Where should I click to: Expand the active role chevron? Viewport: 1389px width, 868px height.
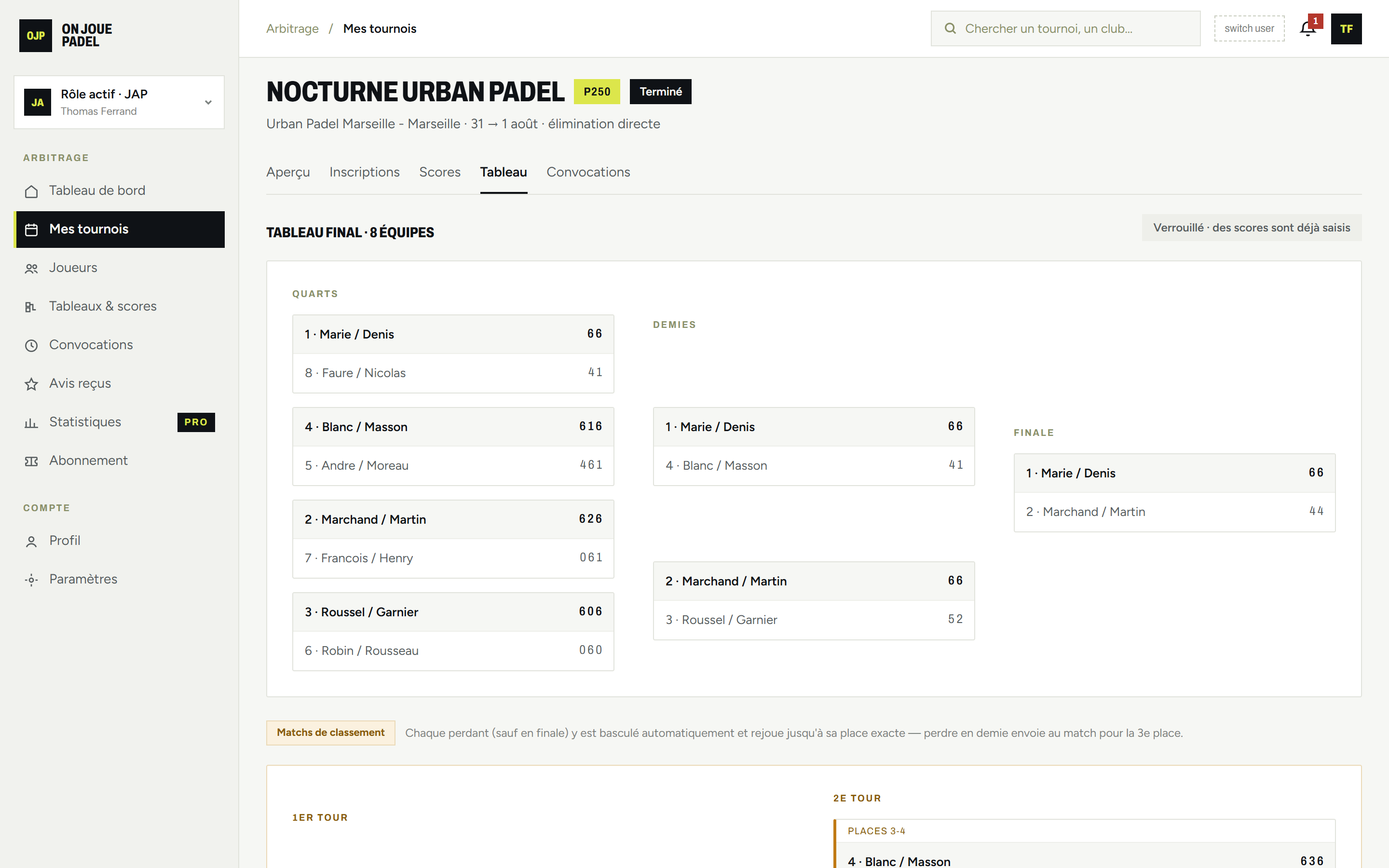(x=208, y=102)
